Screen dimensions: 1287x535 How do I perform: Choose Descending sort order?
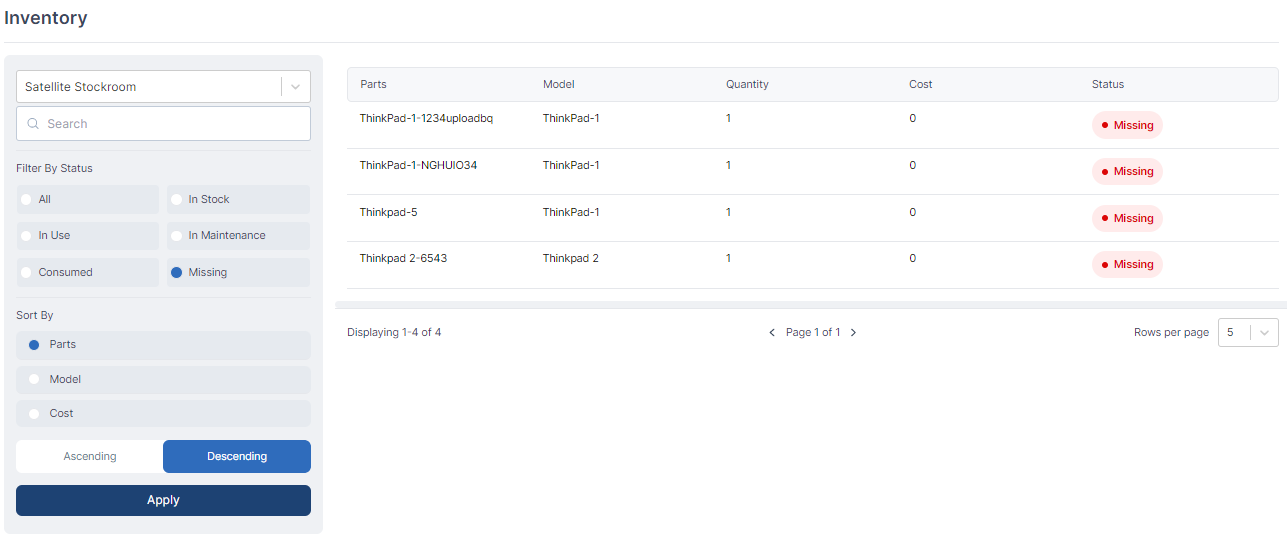[237, 456]
